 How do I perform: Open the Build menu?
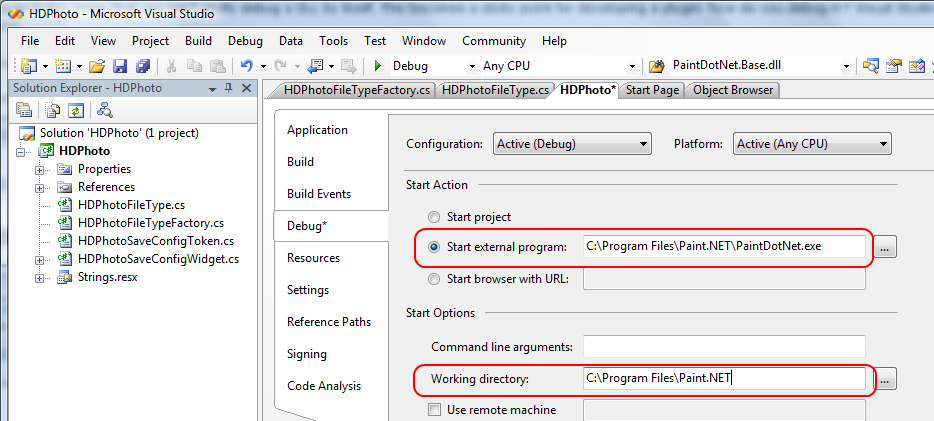(x=198, y=41)
